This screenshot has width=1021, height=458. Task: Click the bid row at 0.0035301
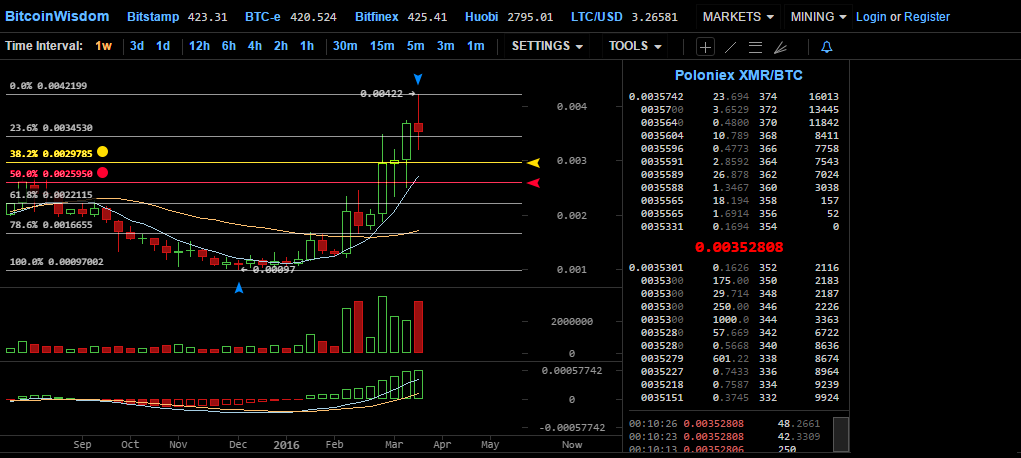[x=734, y=267]
